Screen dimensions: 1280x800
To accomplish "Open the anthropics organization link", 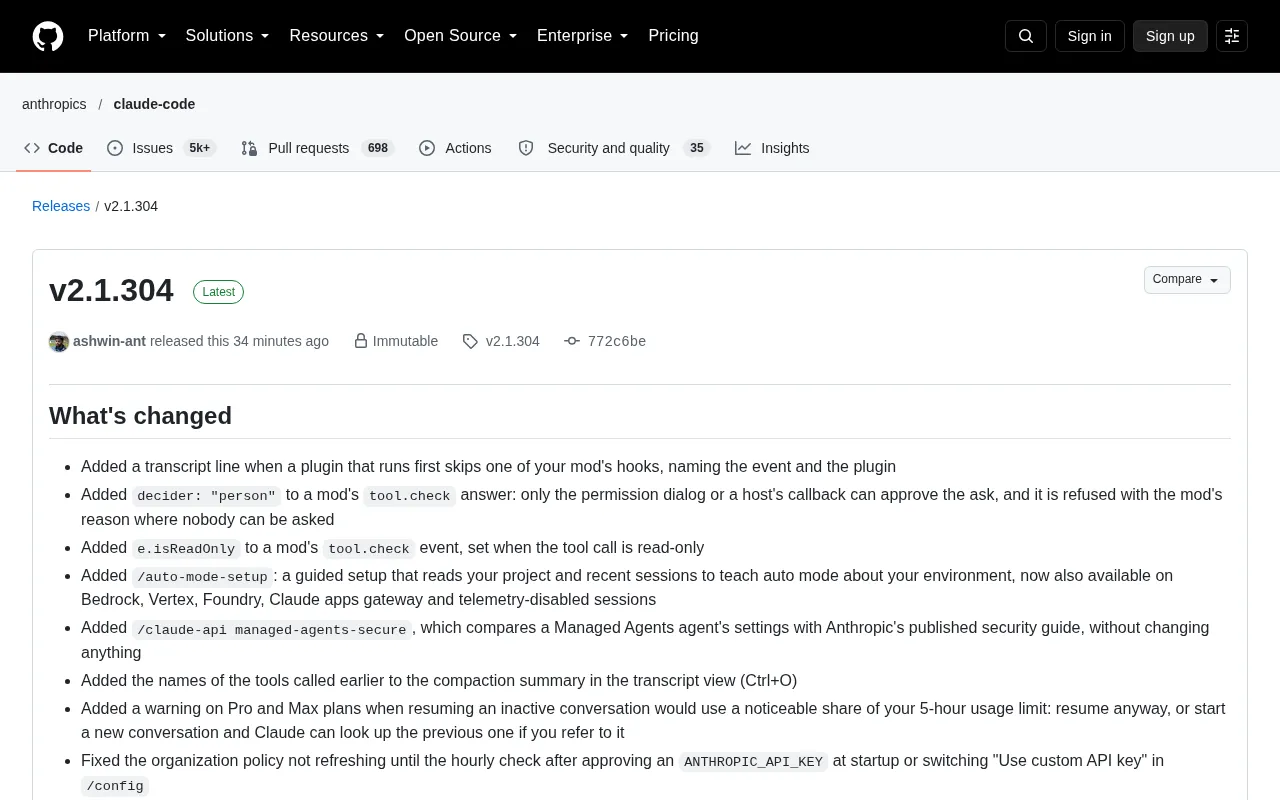I will click(x=54, y=104).
